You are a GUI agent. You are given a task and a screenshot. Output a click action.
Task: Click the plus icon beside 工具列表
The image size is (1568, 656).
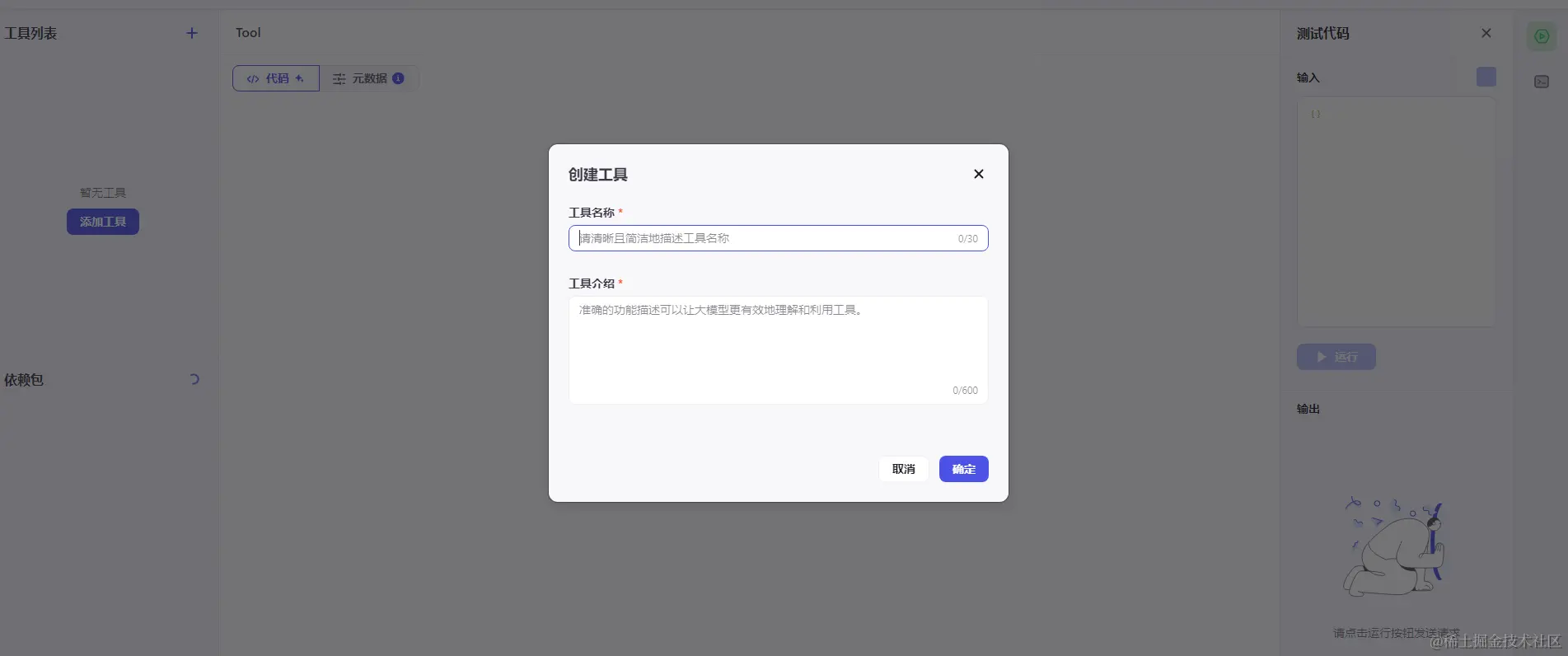tap(192, 33)
